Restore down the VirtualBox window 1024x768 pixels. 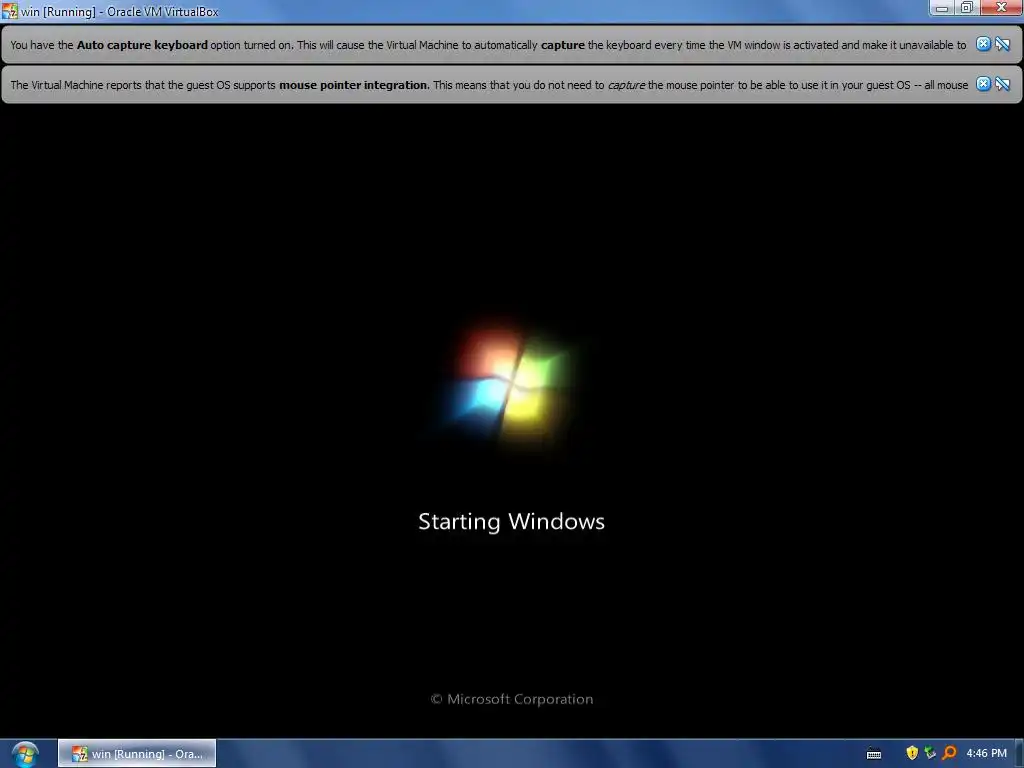[x=967, y=8]
